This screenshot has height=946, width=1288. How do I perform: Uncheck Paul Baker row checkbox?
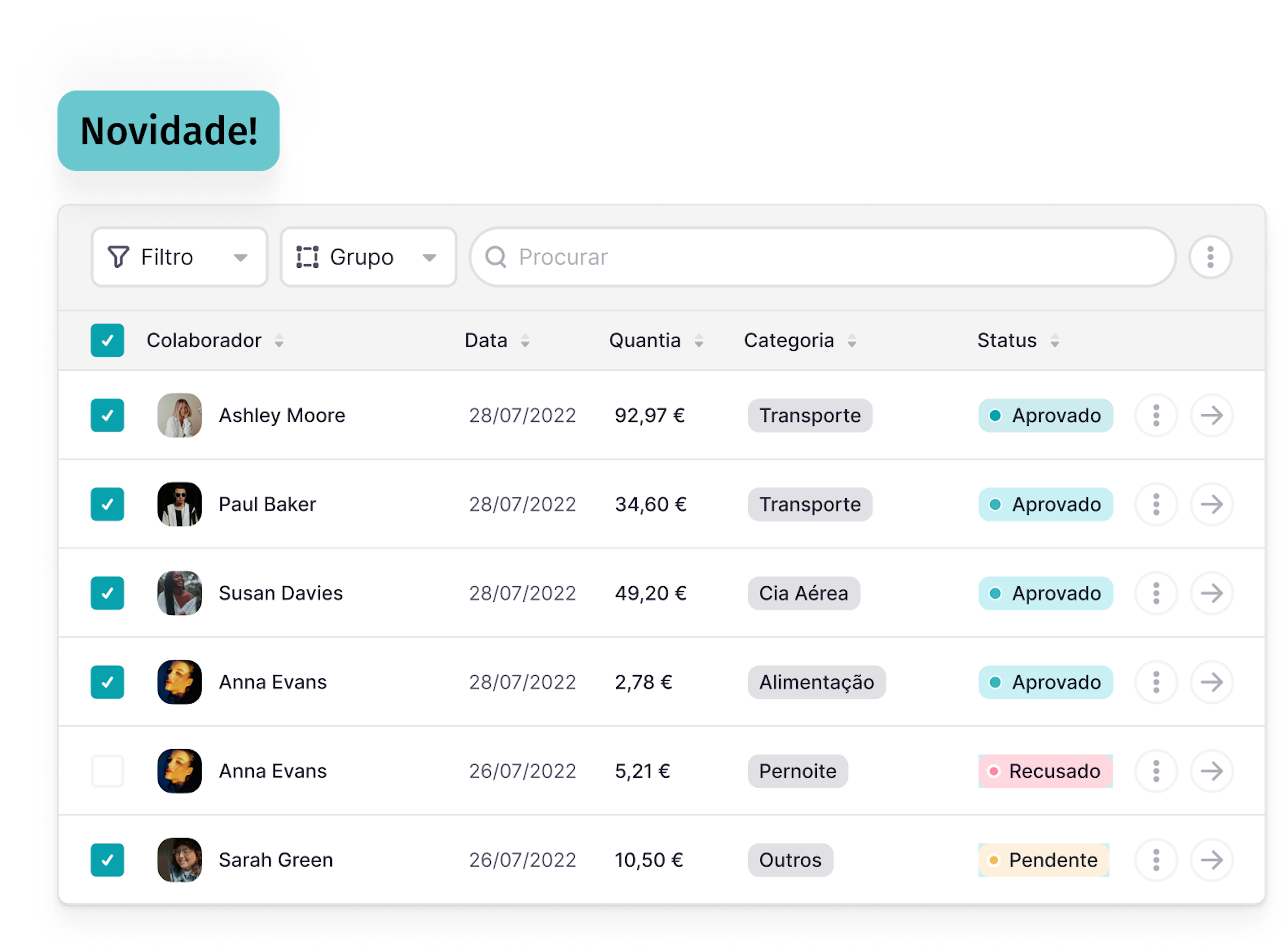click(107, 504)
